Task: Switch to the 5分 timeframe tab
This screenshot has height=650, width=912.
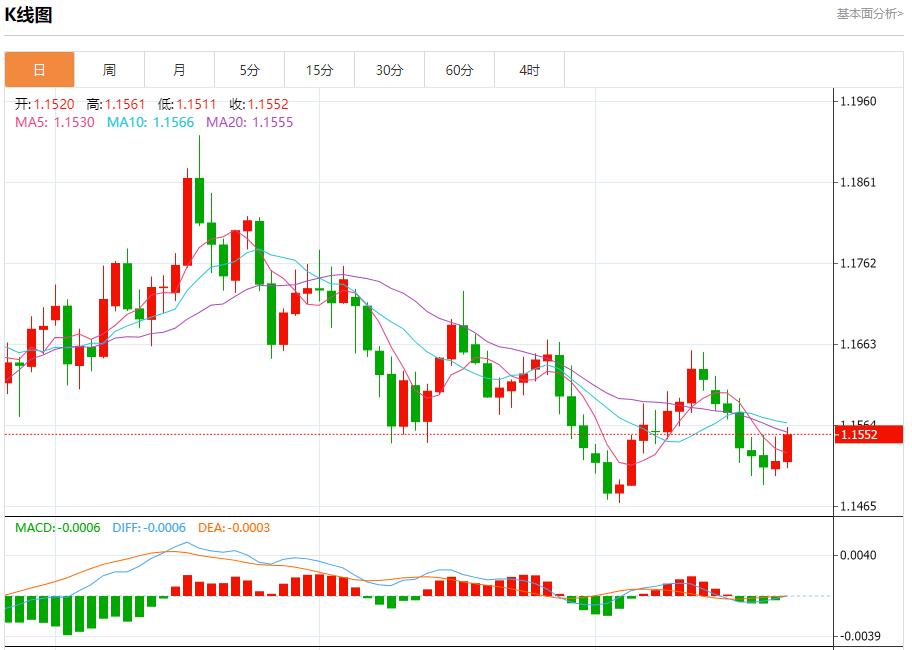Action: (249, 70)
